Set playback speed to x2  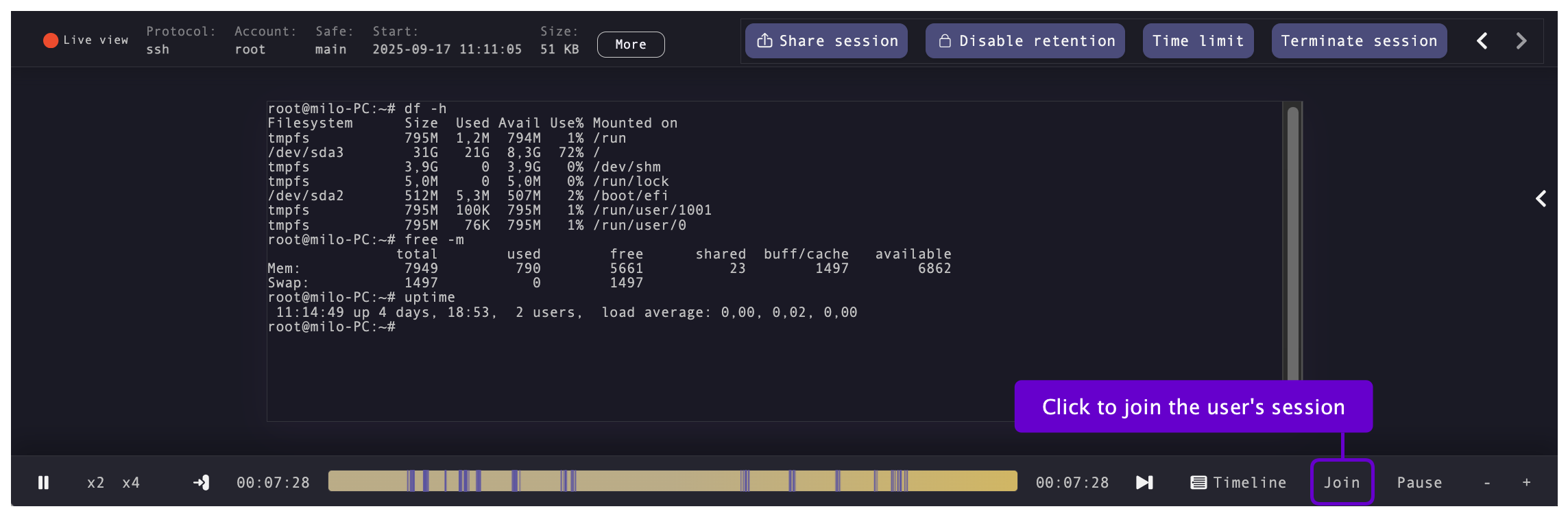[96, 483]
